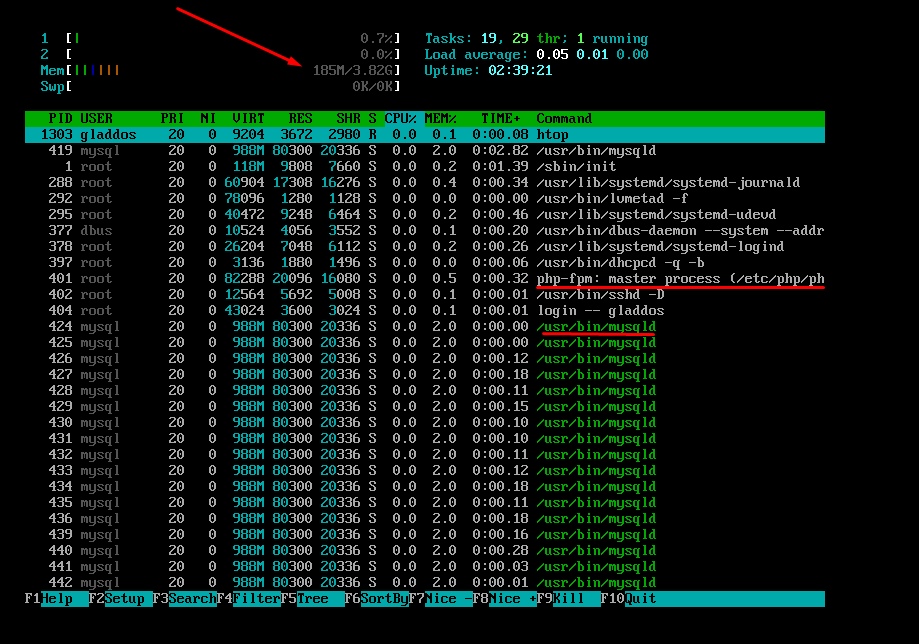Select F3 Search in the bottom bar
Screen dimensions: 919x644
[184, 599]
